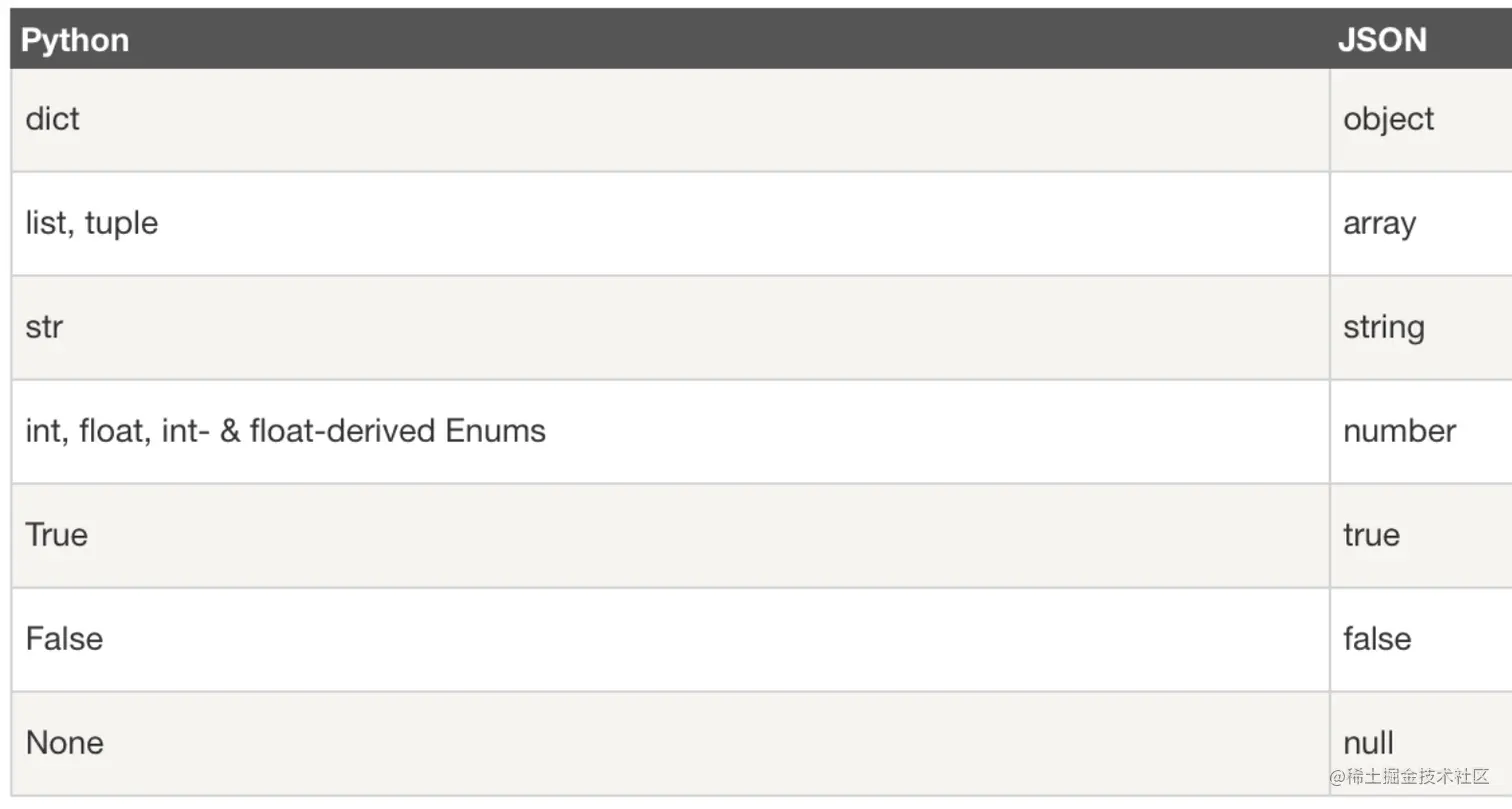The height and width of the screenshot is (809, 1512).
Task: Select the number cell
Action: click(x=1399, y=431)
